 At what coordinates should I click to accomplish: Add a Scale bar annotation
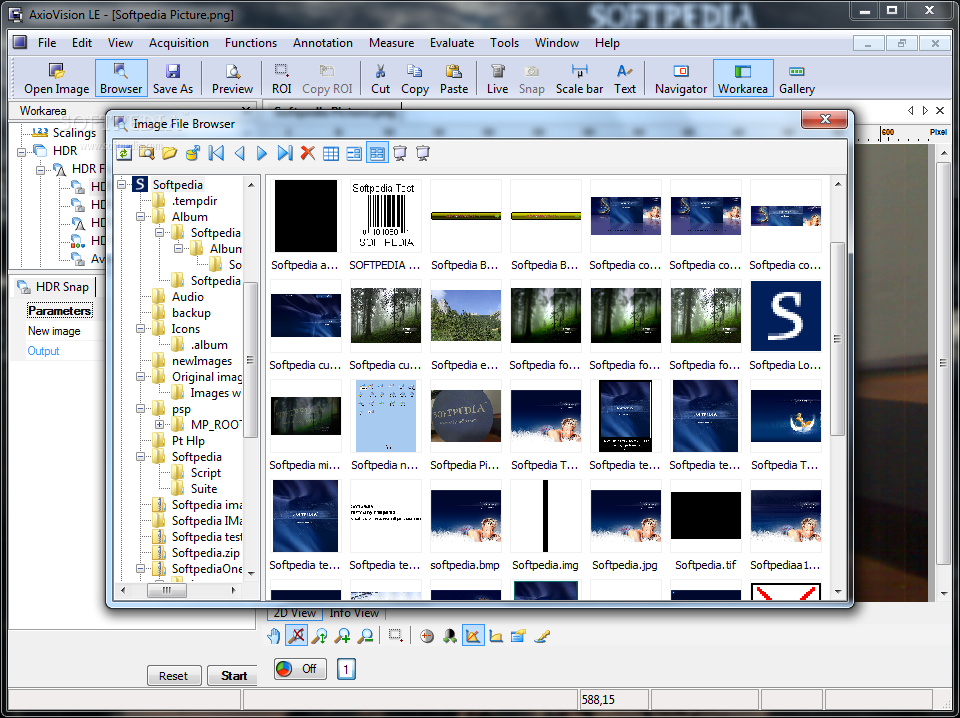(579, 78)
